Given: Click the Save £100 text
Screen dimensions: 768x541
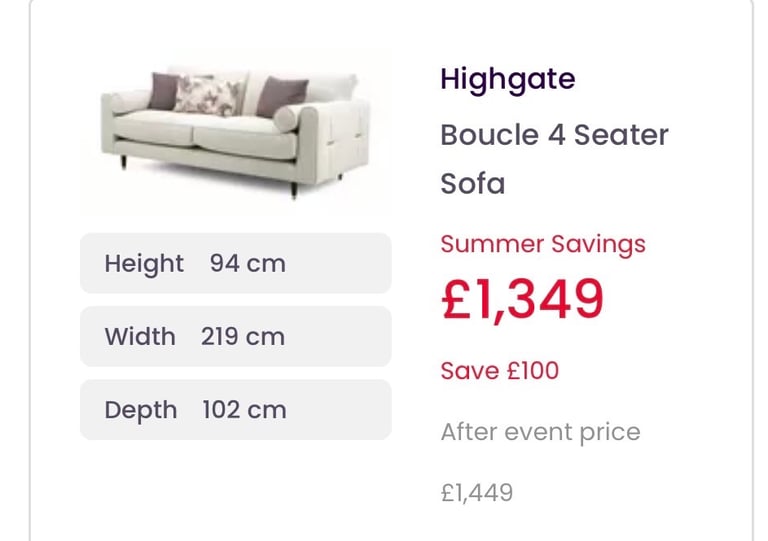Looking at the screenshot, I should click(500, 371).
